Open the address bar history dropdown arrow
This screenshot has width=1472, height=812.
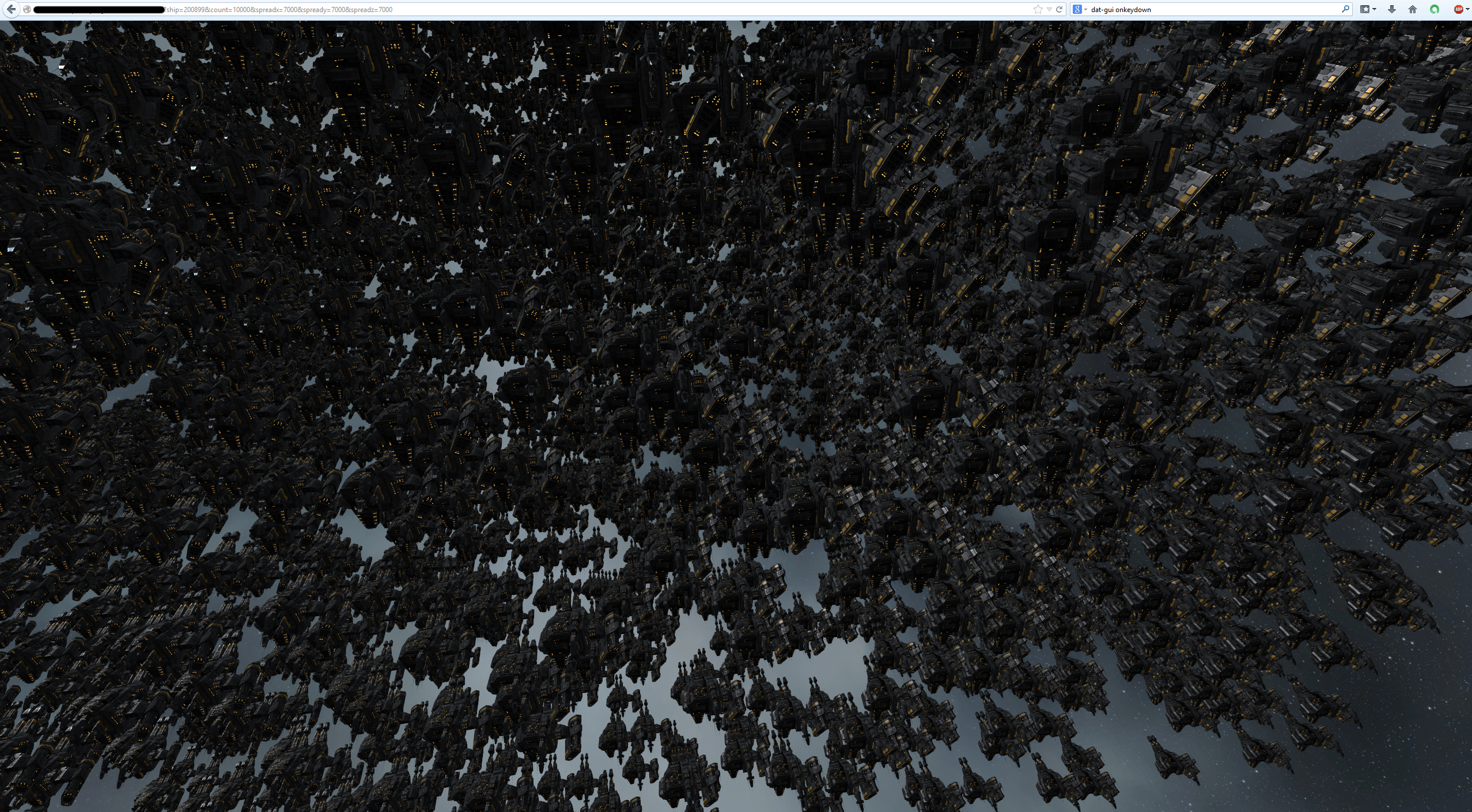(x=1049, y=9)
